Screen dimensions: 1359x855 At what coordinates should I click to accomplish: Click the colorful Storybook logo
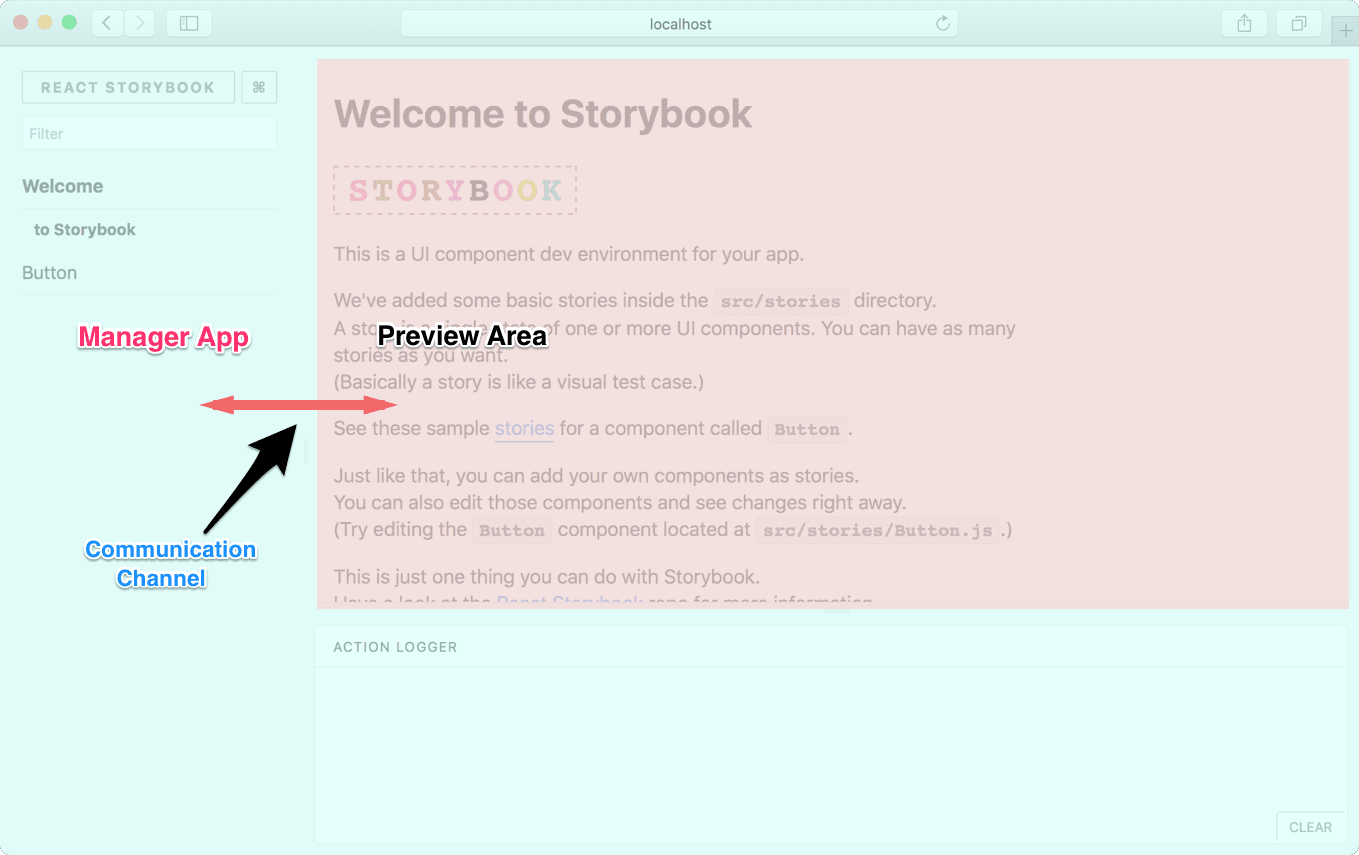(454, 189)
